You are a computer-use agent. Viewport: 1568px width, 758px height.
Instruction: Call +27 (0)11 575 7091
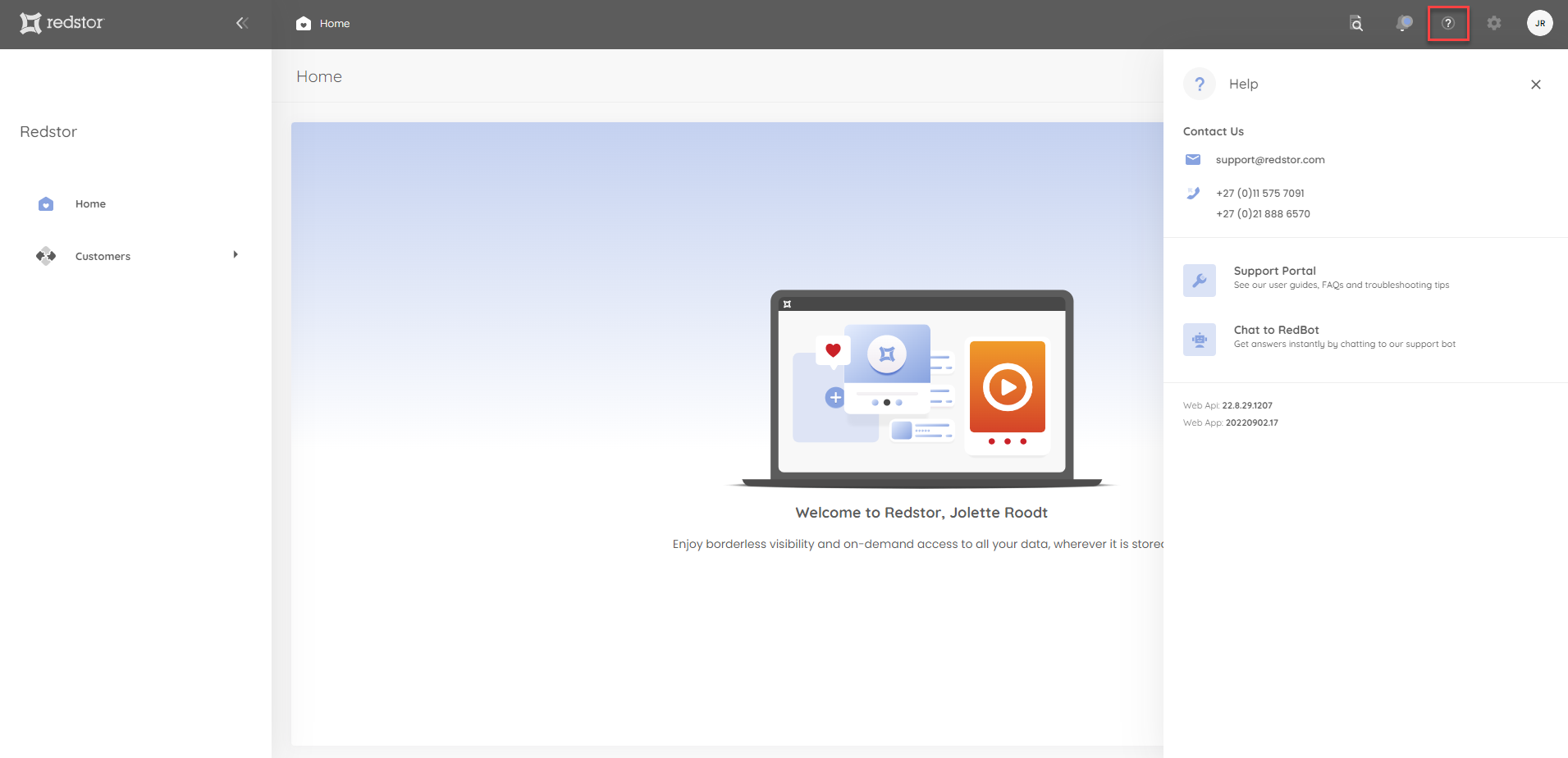[x=1260, y=194]
